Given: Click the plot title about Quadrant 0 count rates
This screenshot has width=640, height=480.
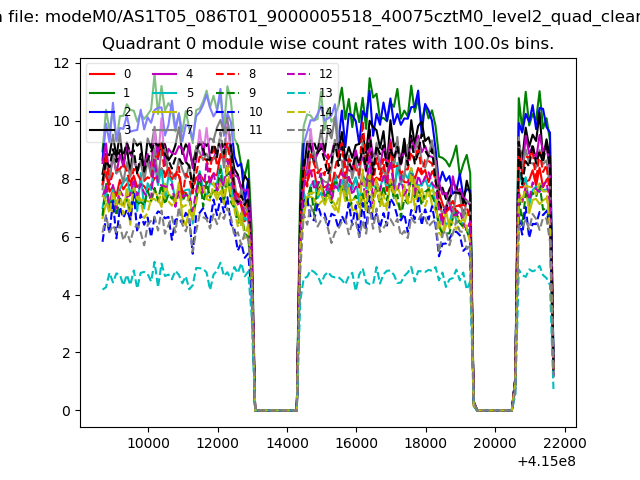Looking at the screenshot, I should point(328,45).
